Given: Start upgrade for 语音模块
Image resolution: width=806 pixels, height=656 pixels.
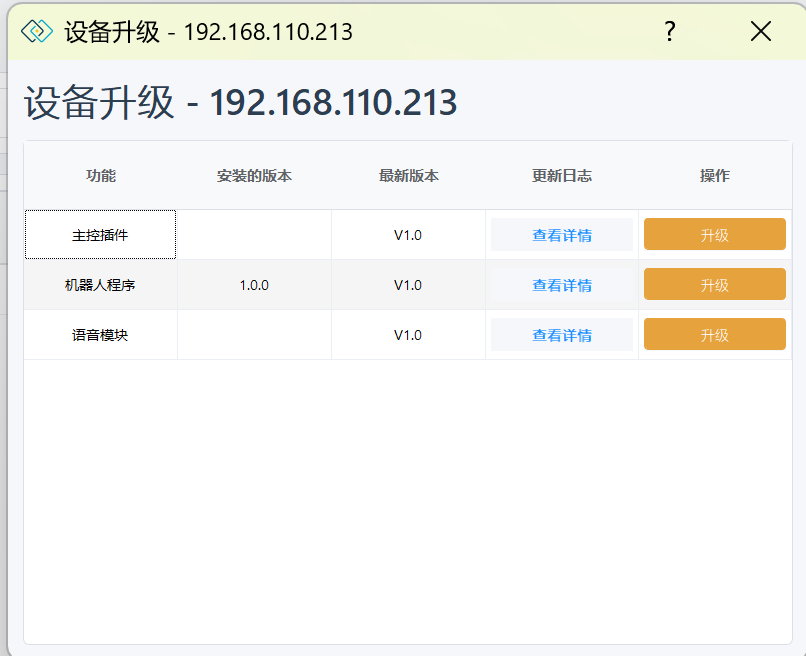Looking at the screenshot, I should click(x=714, y=335).
